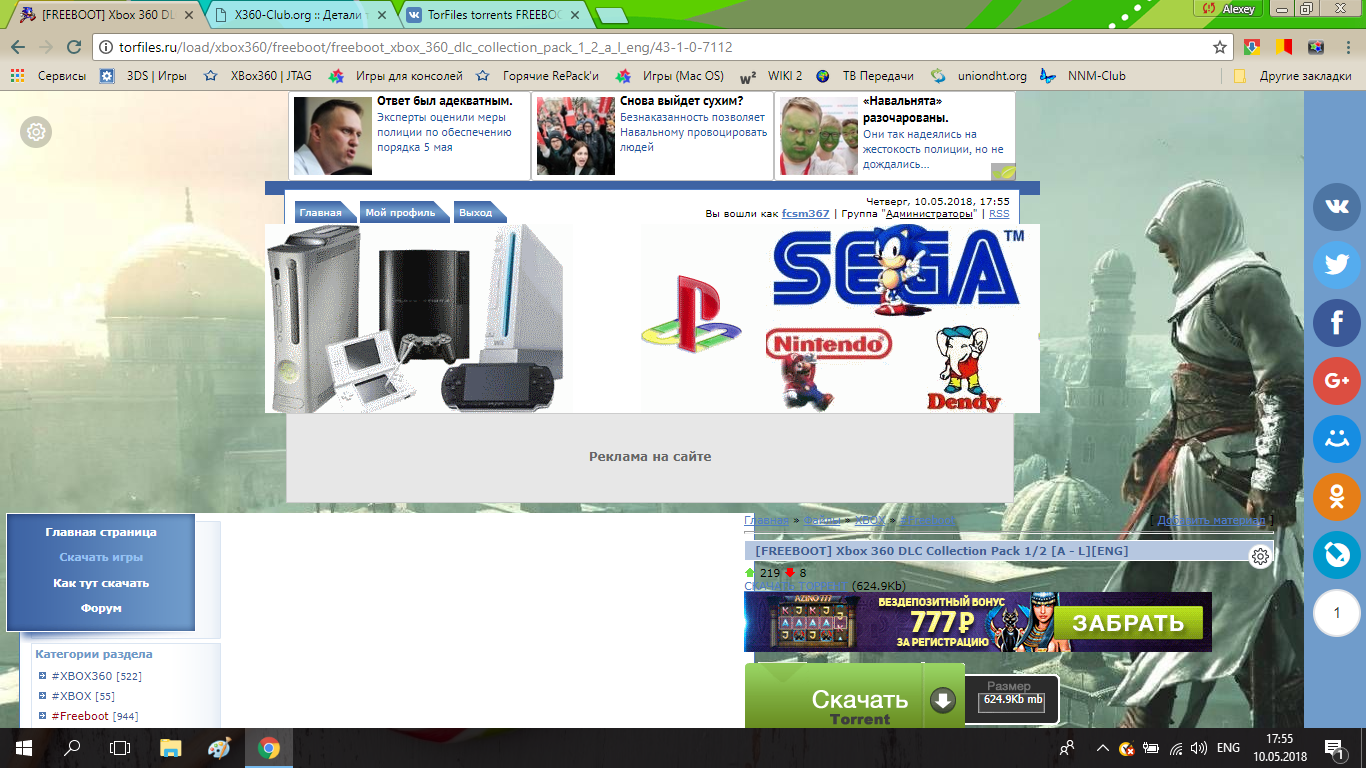The width and height of the screenshot is (1366, 768).
Task: Share the page on Facebook
Action: [1337, 323]
